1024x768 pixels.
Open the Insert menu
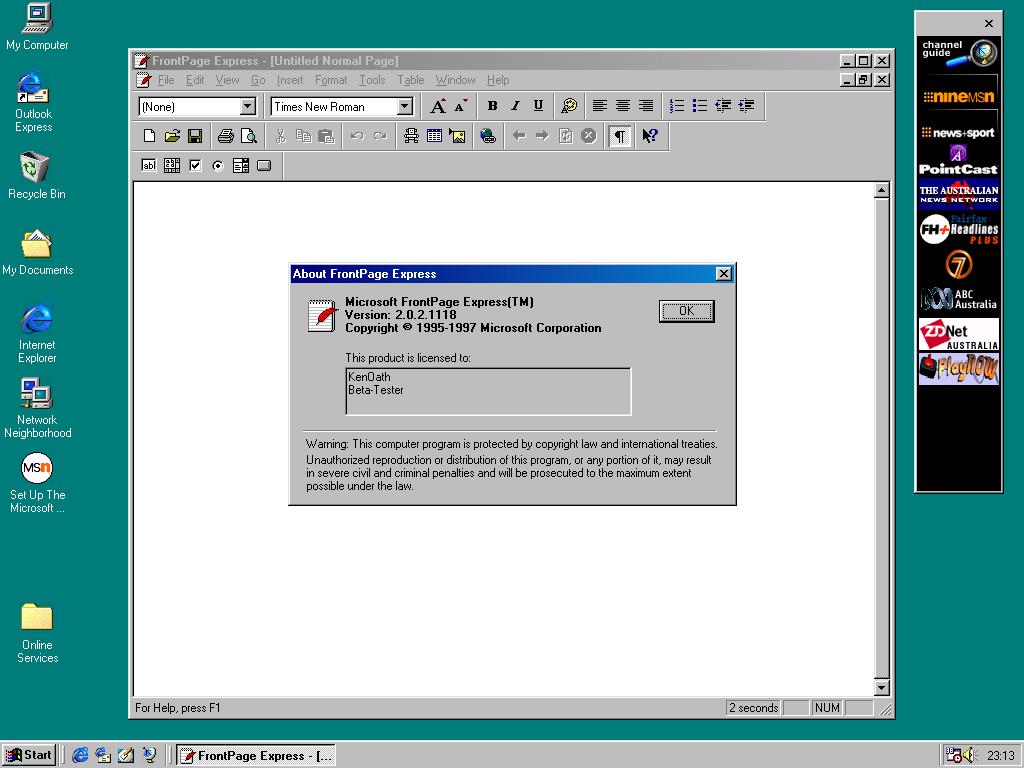pyautogui.click(x=289, y=80)
